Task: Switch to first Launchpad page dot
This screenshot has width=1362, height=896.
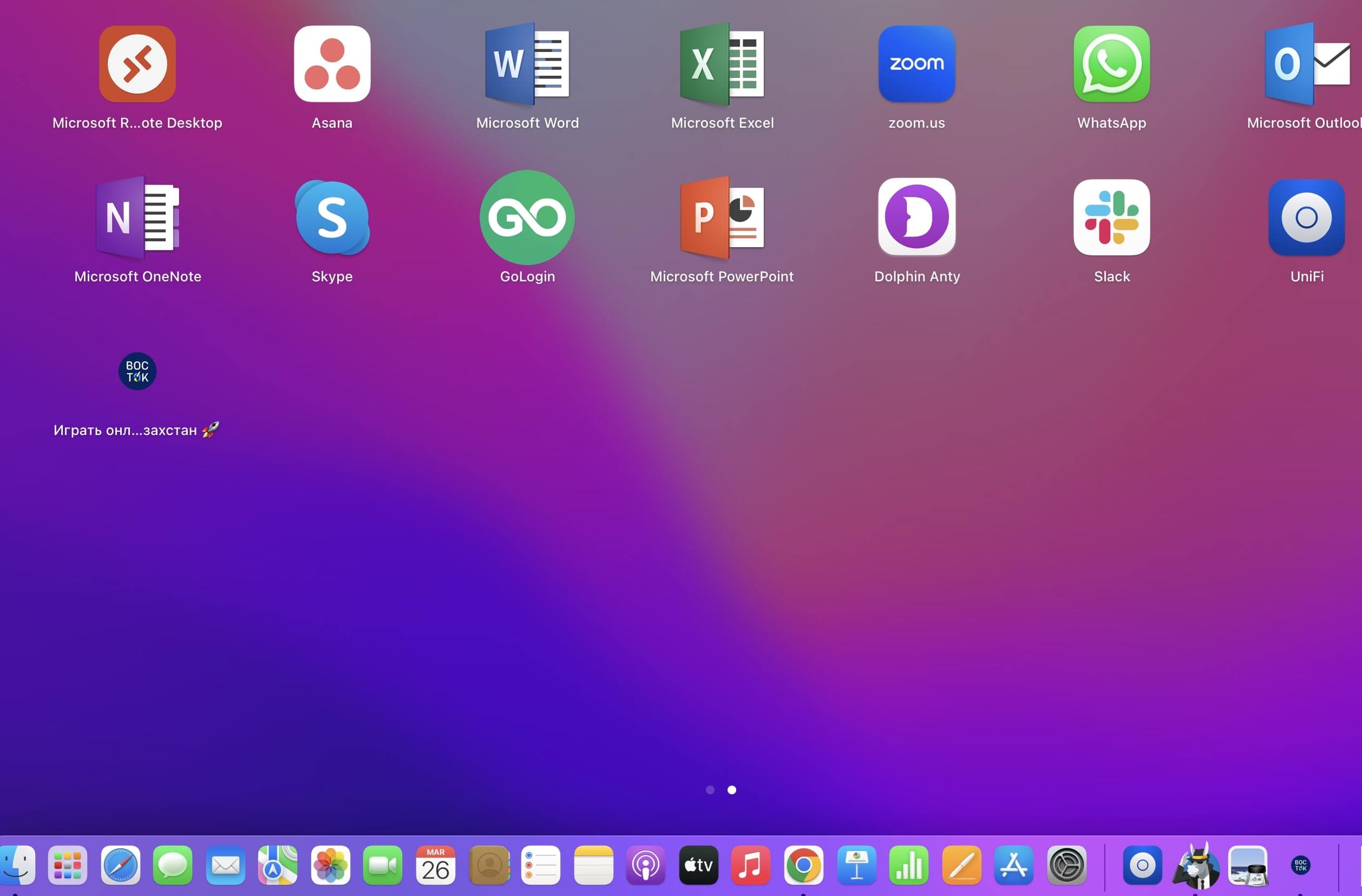Action: point(710,790)
